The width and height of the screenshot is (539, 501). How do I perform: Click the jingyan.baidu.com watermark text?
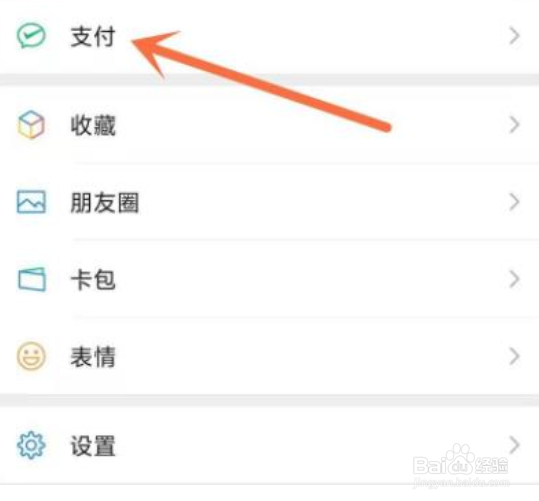point(461,482)
